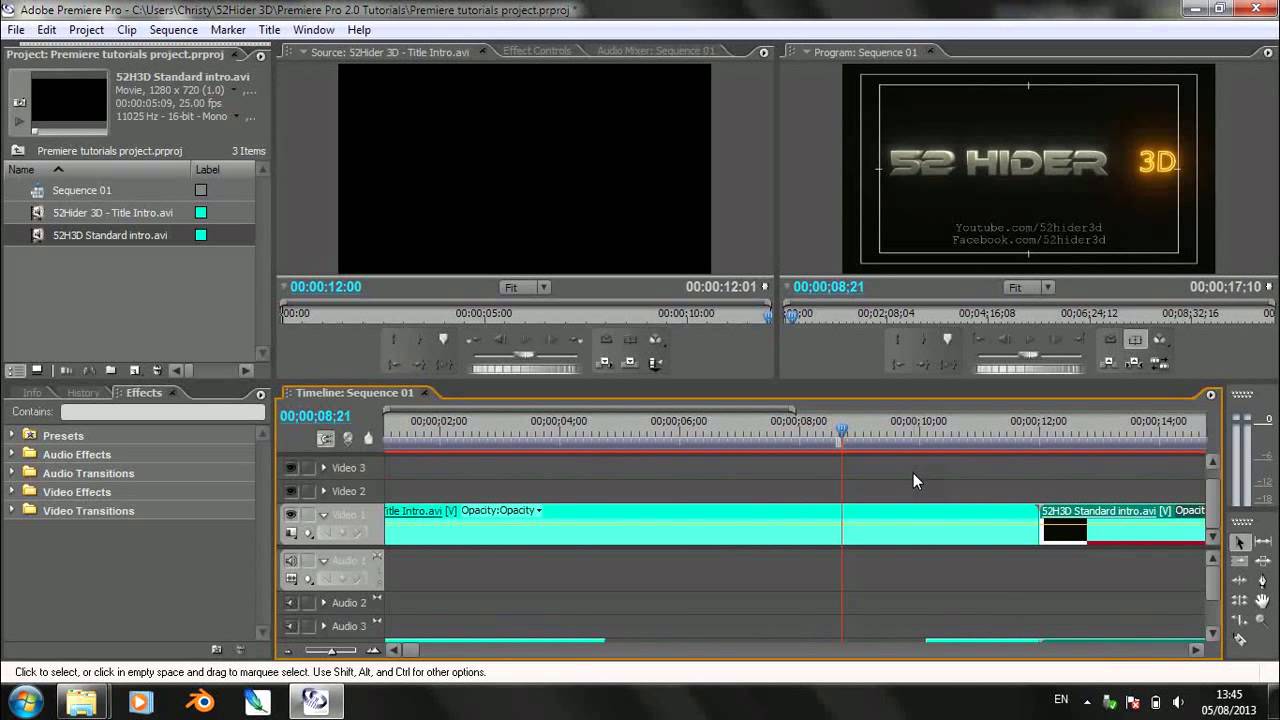Viewport: 1280px width, 720px height.
Task: Select the Razor tool
Action: point(1240,639)
